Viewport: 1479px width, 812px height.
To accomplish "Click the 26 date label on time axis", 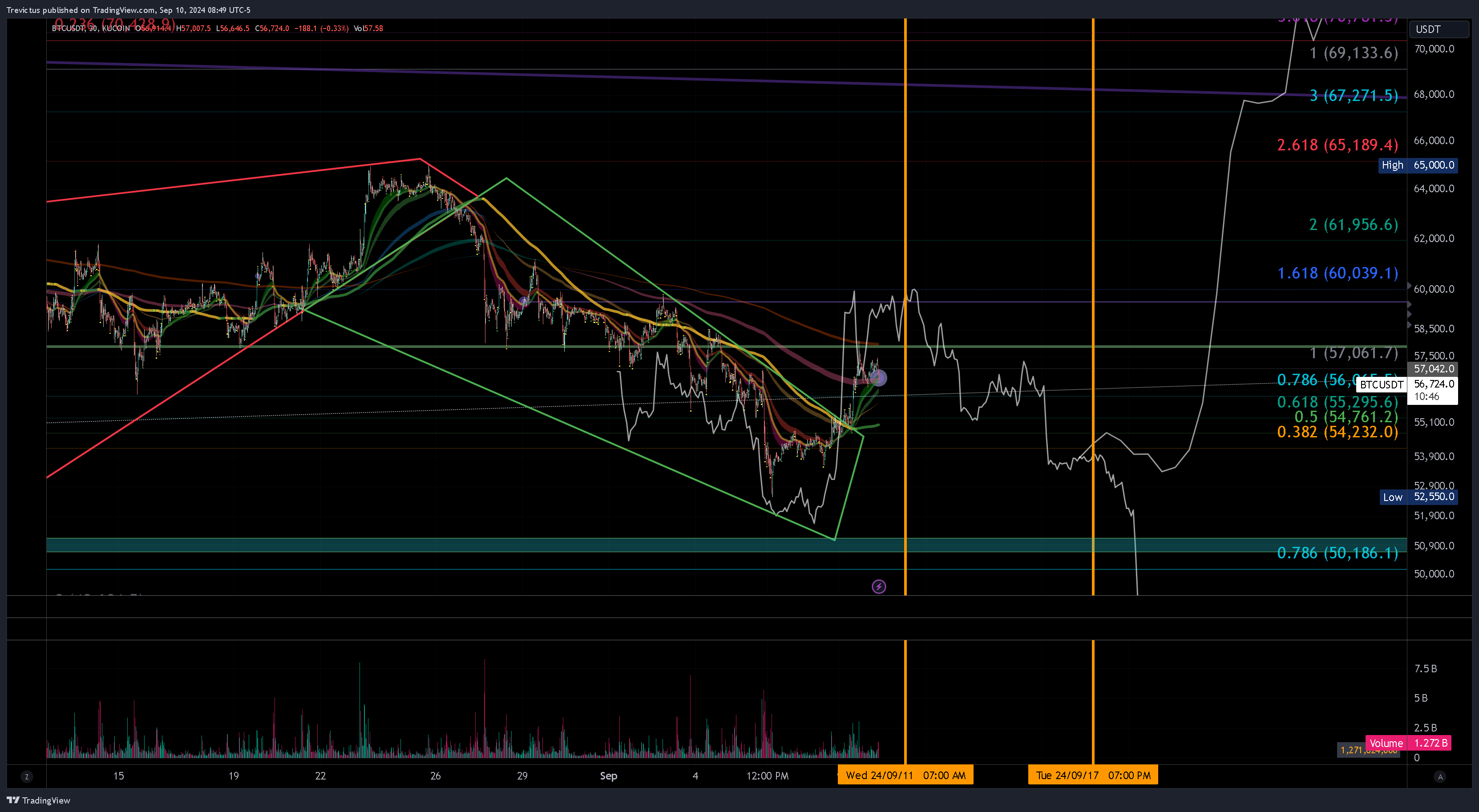I will pos(436,776).
